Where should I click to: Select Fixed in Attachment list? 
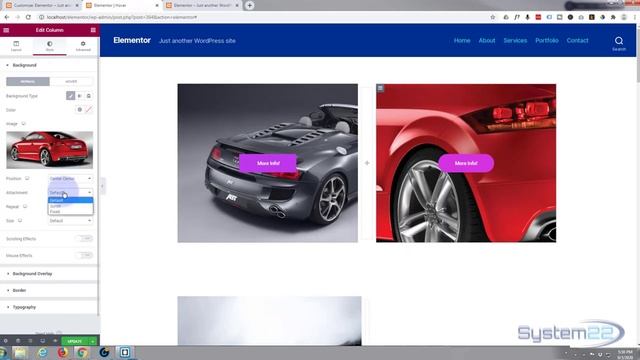point(71,211)
